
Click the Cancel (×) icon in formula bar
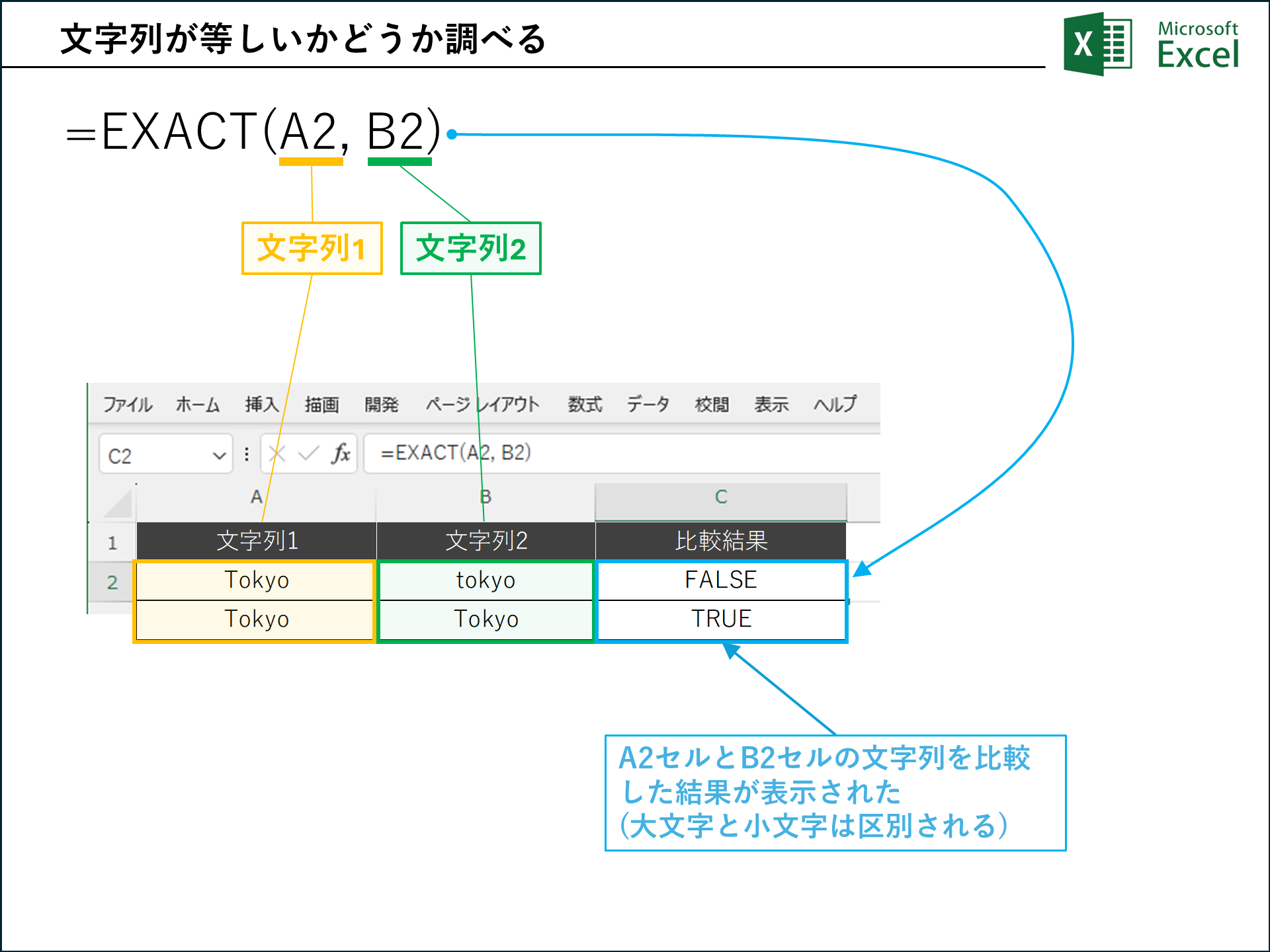[x=276, y=454]
